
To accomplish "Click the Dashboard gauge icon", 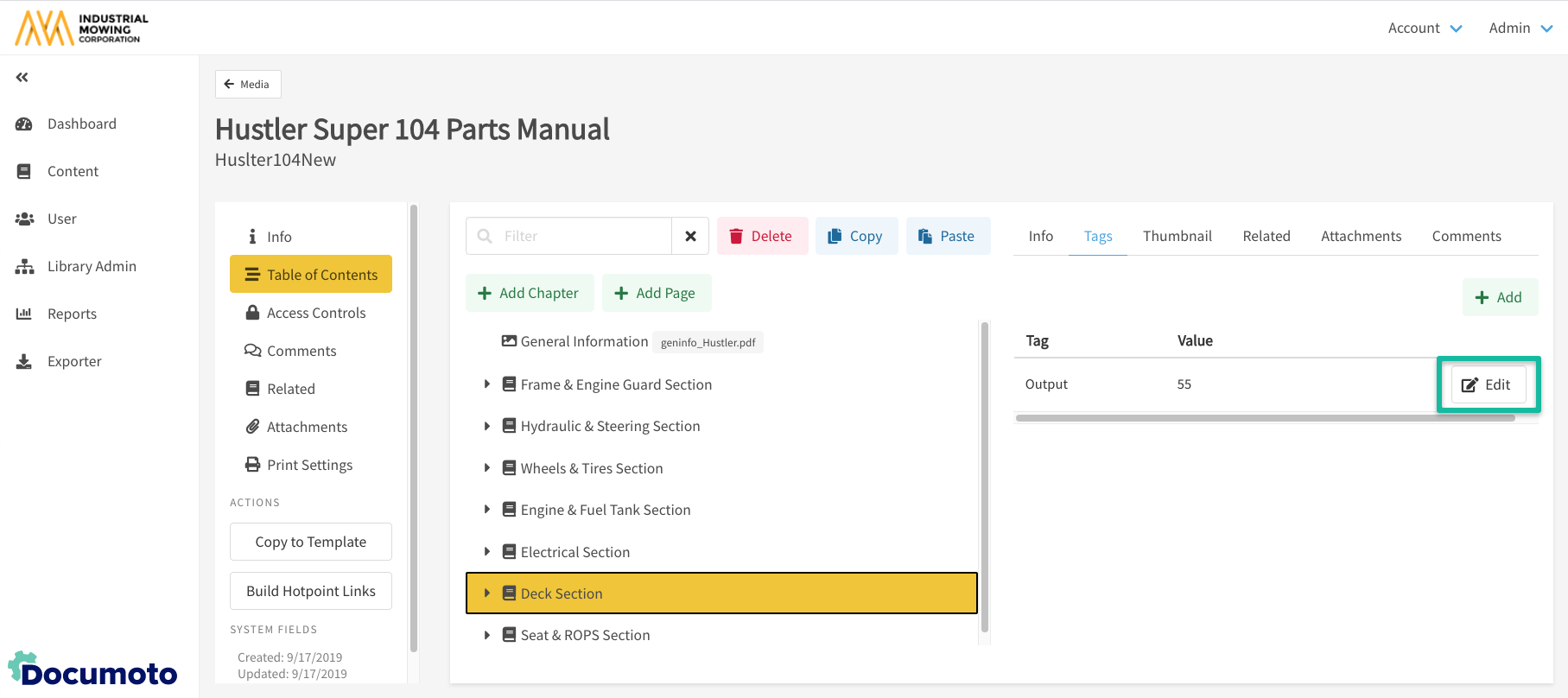I will click(24, 124).
